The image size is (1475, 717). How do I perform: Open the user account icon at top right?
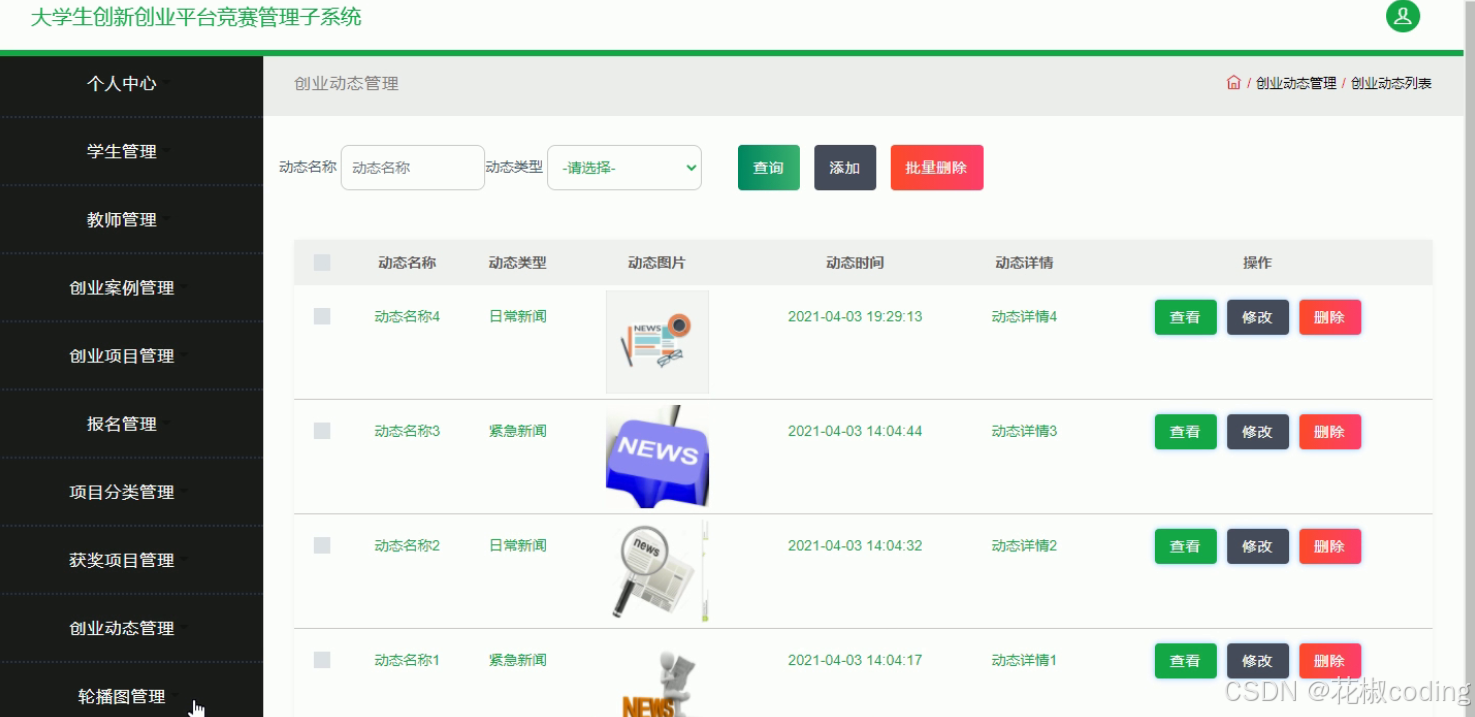(1402, 16)
